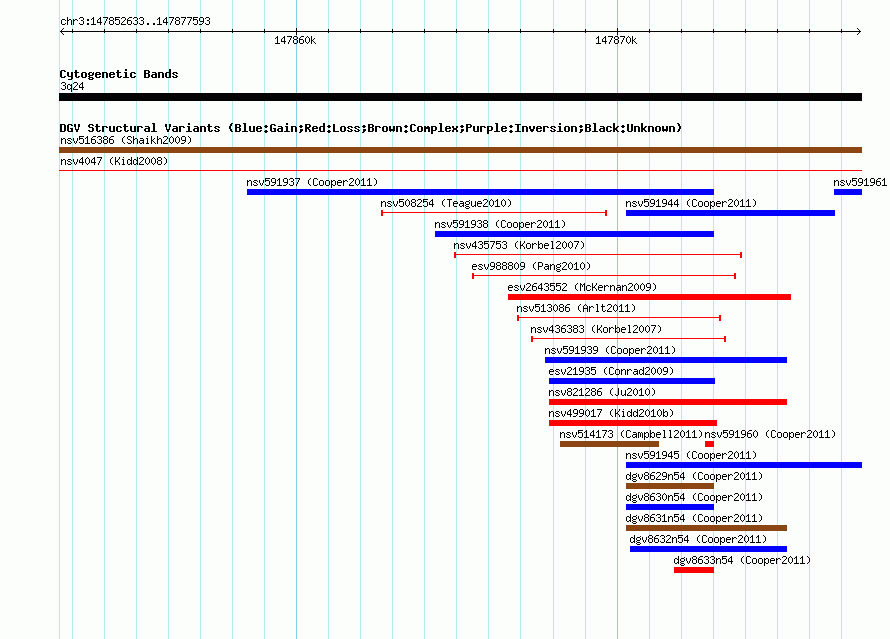Screen dimensions: 890x639
Task: Select the thin red esv988809 Pang2010 line
Action: [x=604, y=276]
